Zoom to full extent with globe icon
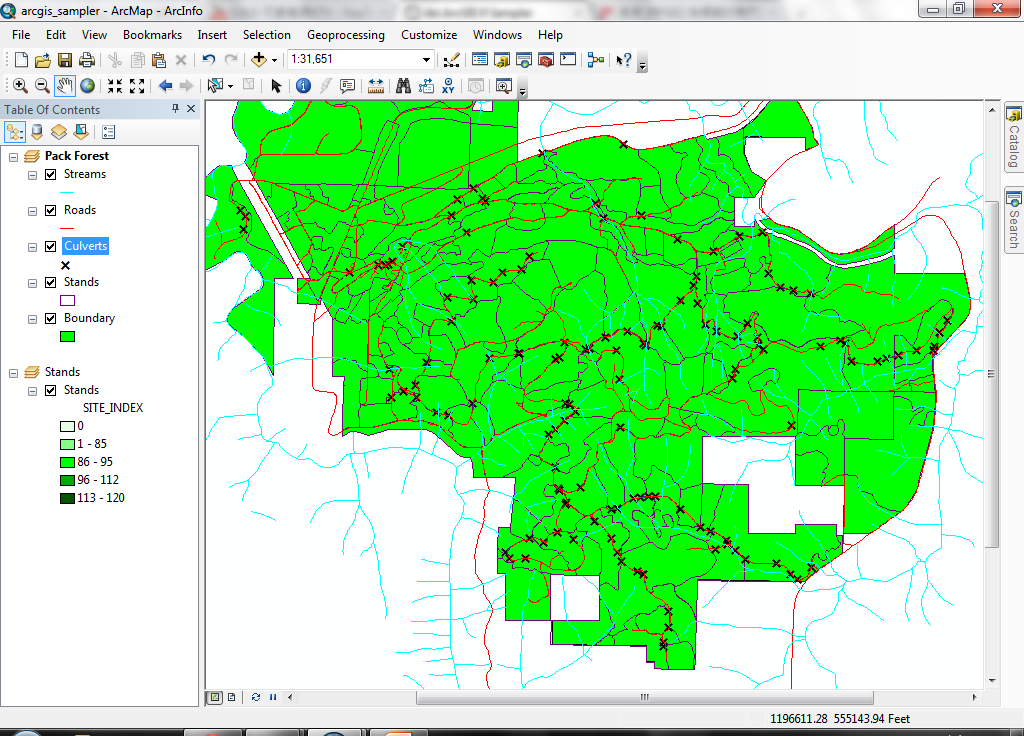This screenshot has width=1024, height=736. tap(88, 86)
